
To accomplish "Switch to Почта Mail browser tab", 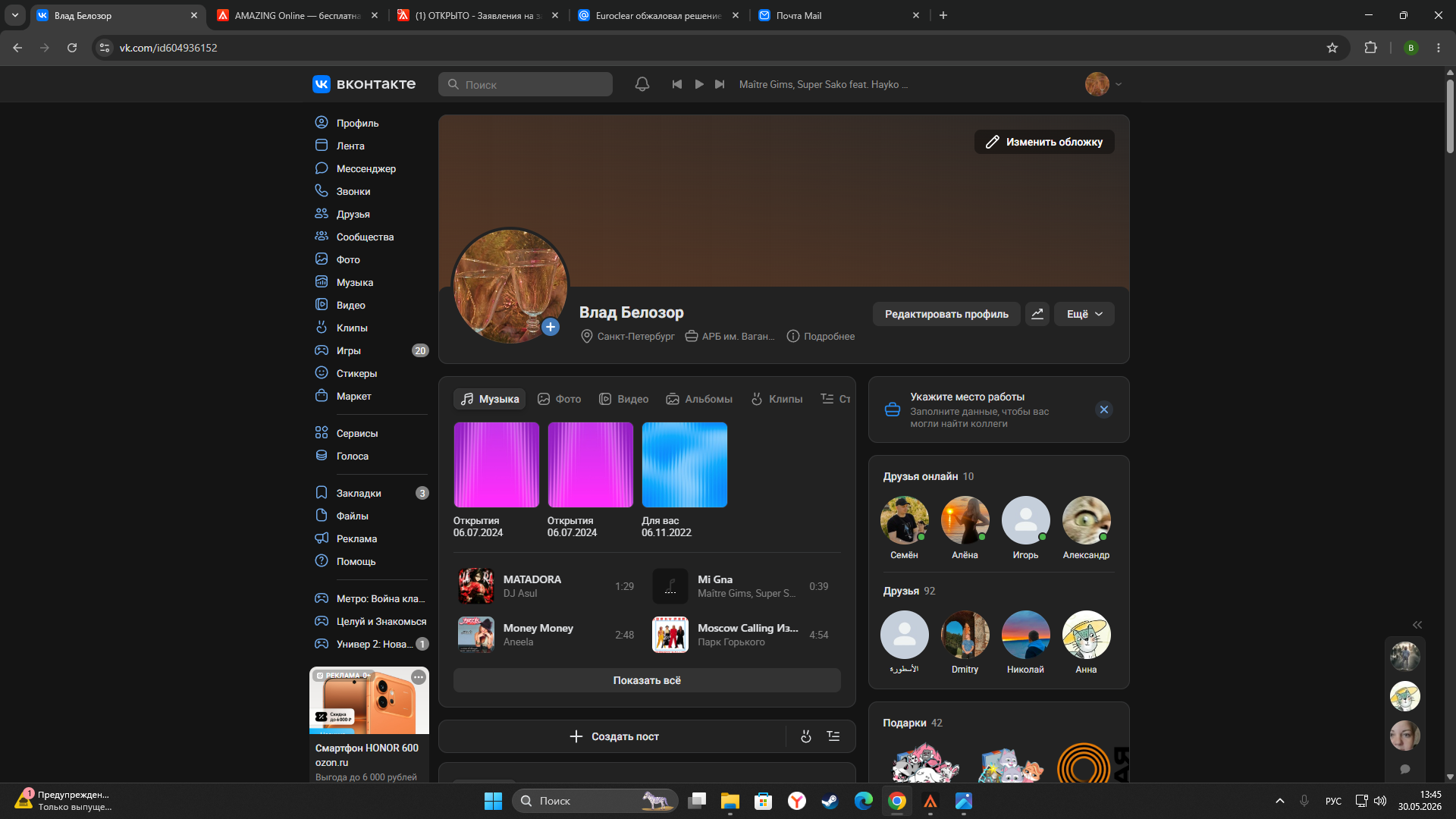I will 839,15.
